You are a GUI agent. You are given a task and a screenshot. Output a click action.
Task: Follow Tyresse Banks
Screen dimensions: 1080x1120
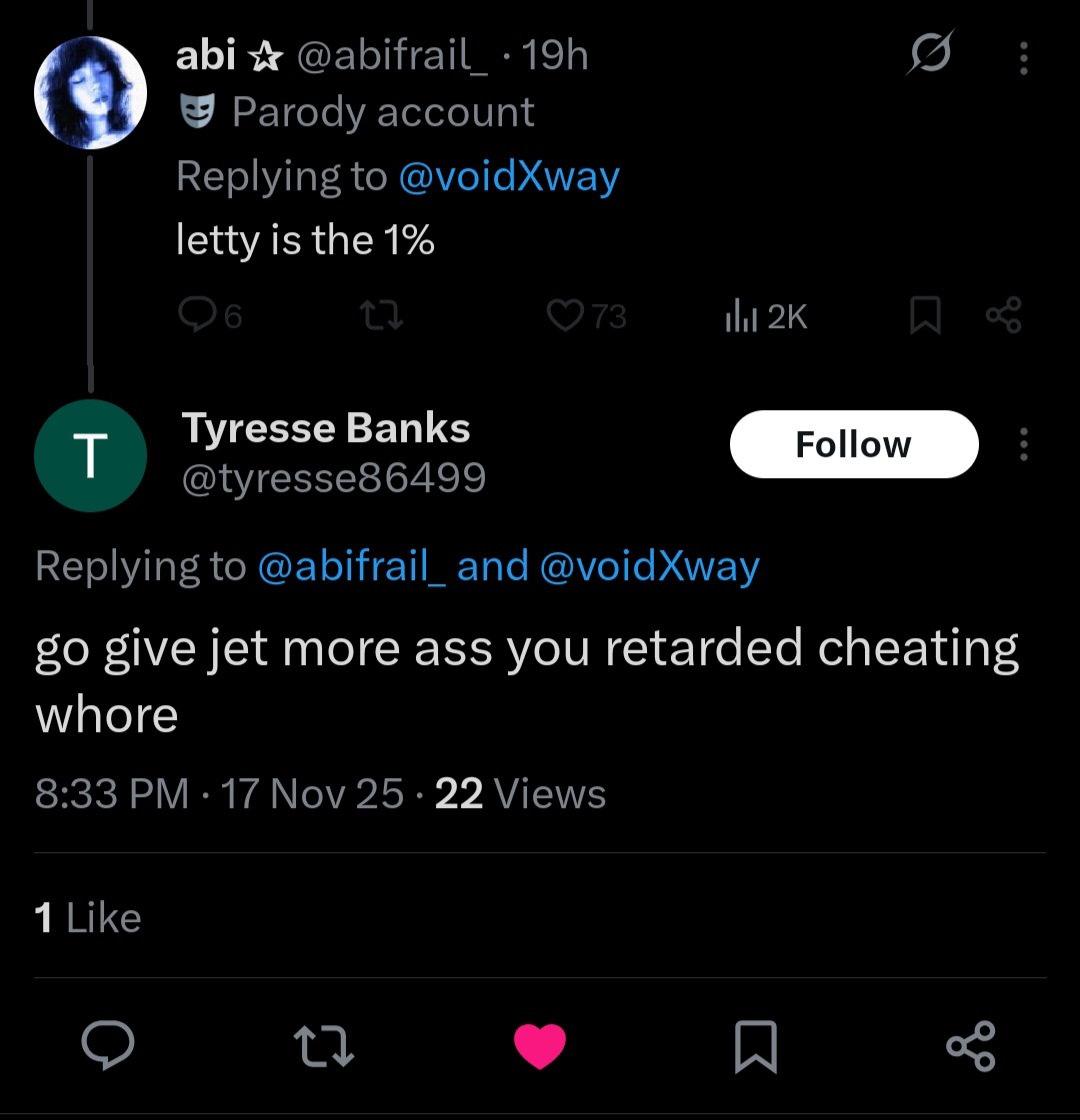853,444
